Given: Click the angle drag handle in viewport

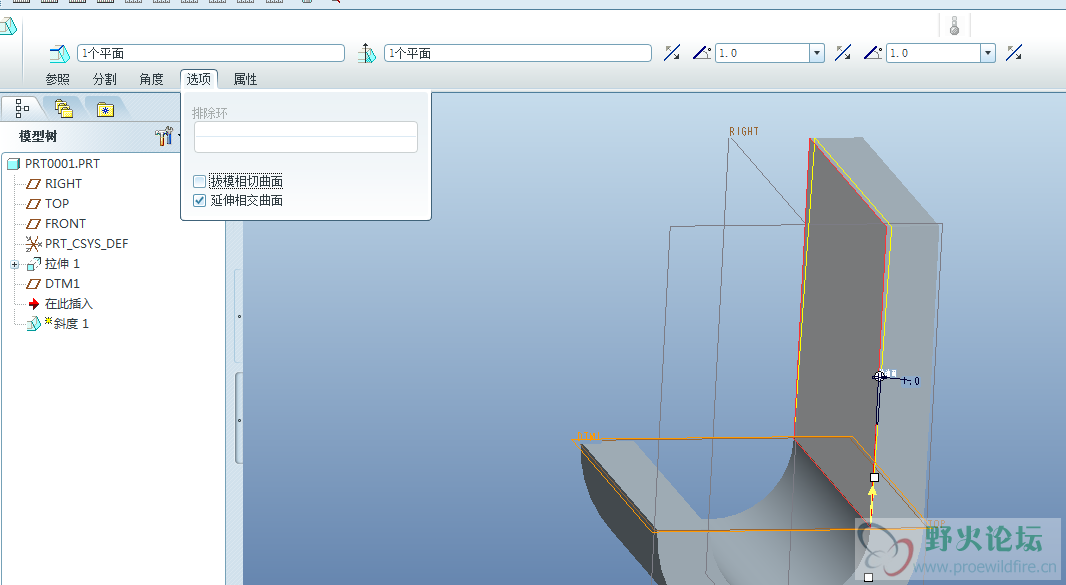Looking at the screenshot, I should click(x=878, y=375).
